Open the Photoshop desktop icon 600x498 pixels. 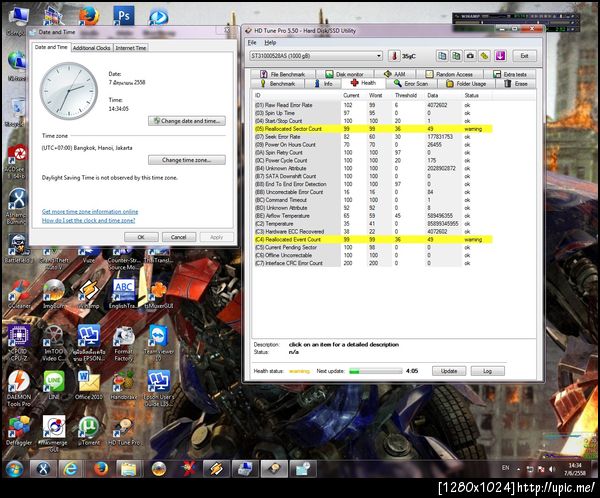124,16
